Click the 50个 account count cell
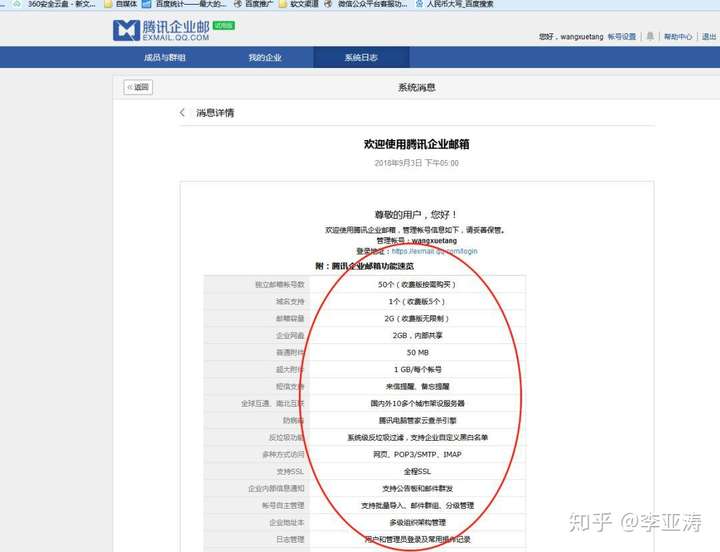This screenshot has width=720, height=552. click(x=416, y=285)
